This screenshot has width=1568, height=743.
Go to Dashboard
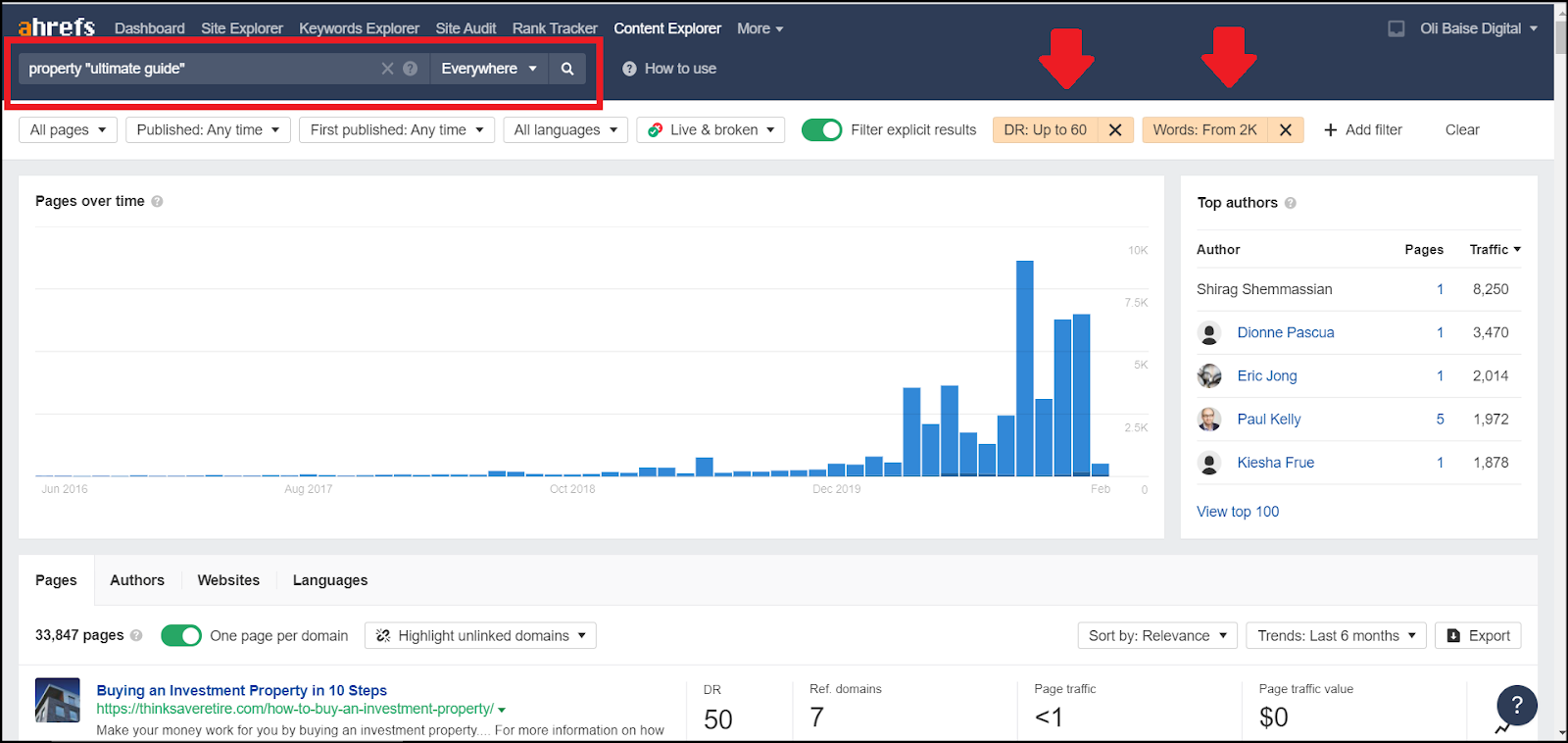pyautogui.click(x=149, y=28)
